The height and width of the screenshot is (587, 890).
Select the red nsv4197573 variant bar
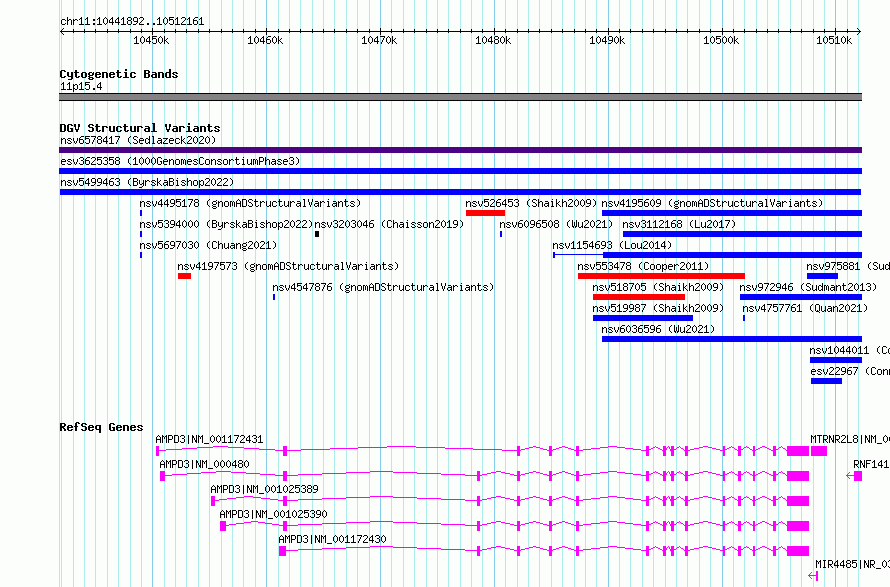[x=184, y=276]
